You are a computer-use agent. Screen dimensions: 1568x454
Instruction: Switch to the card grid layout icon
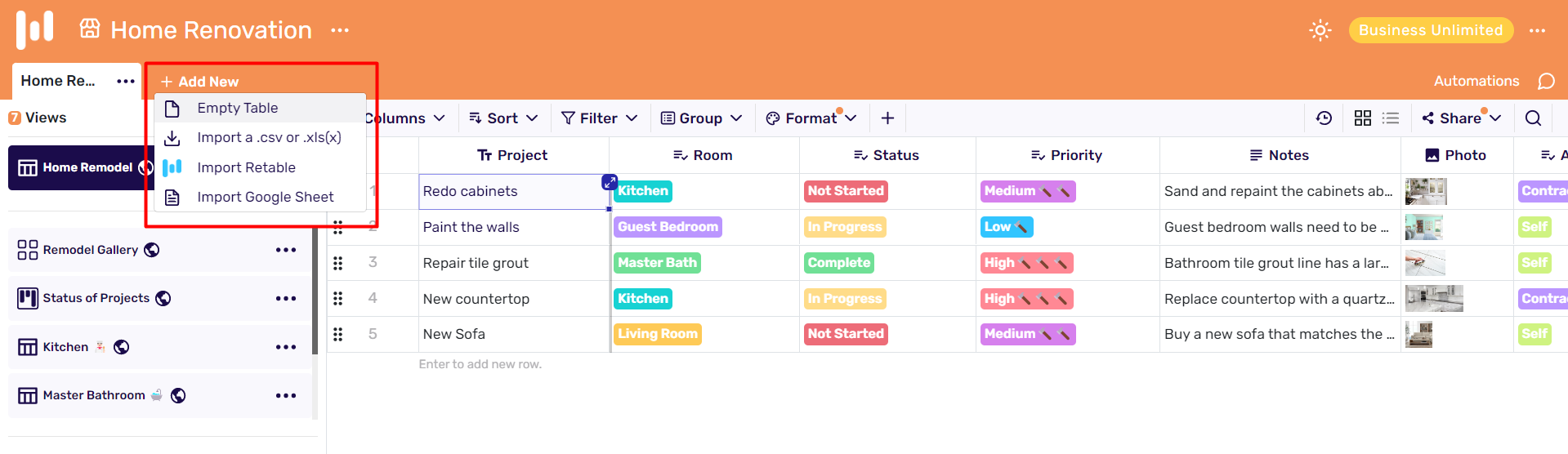coord(1362,118)
